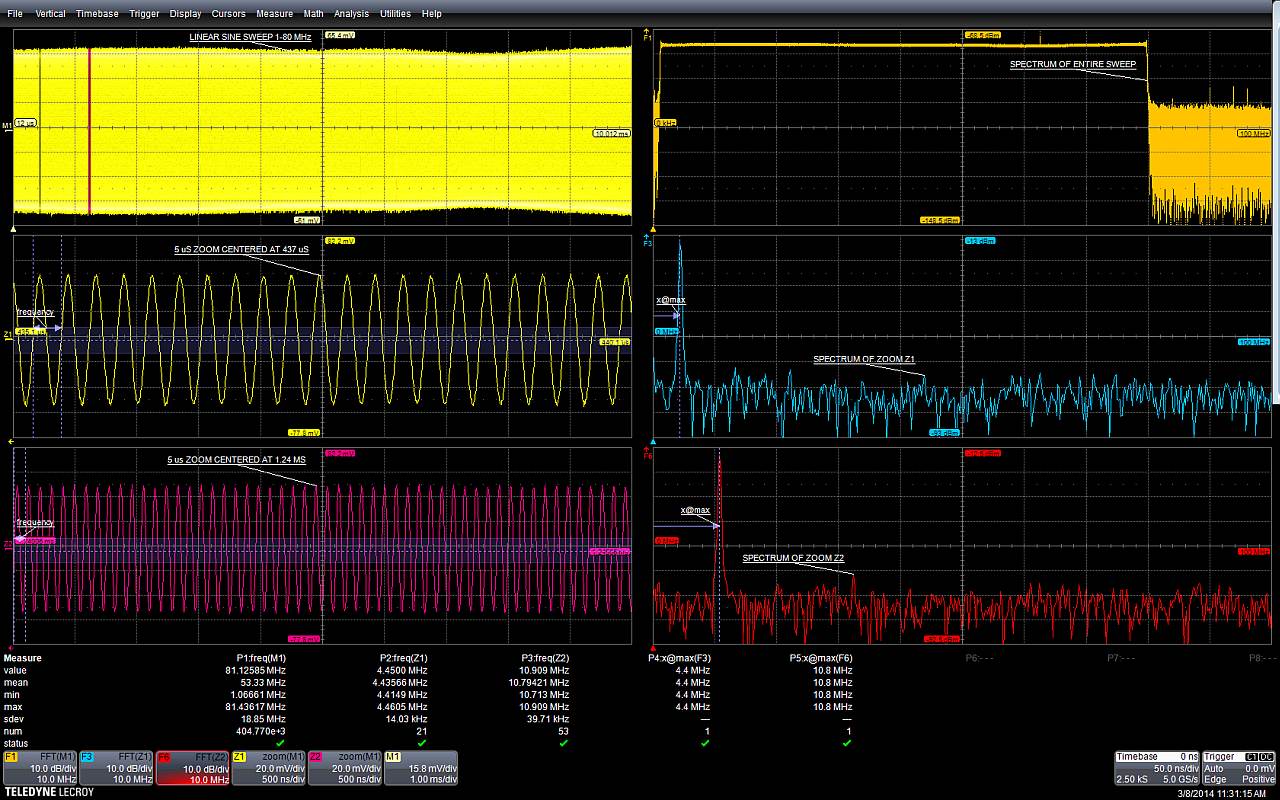The height and width of the screenshot is (800, 1280).
Task: Open the F3 FFT(Z1) trace descriptor box
Action: click(x=117, y=768)
